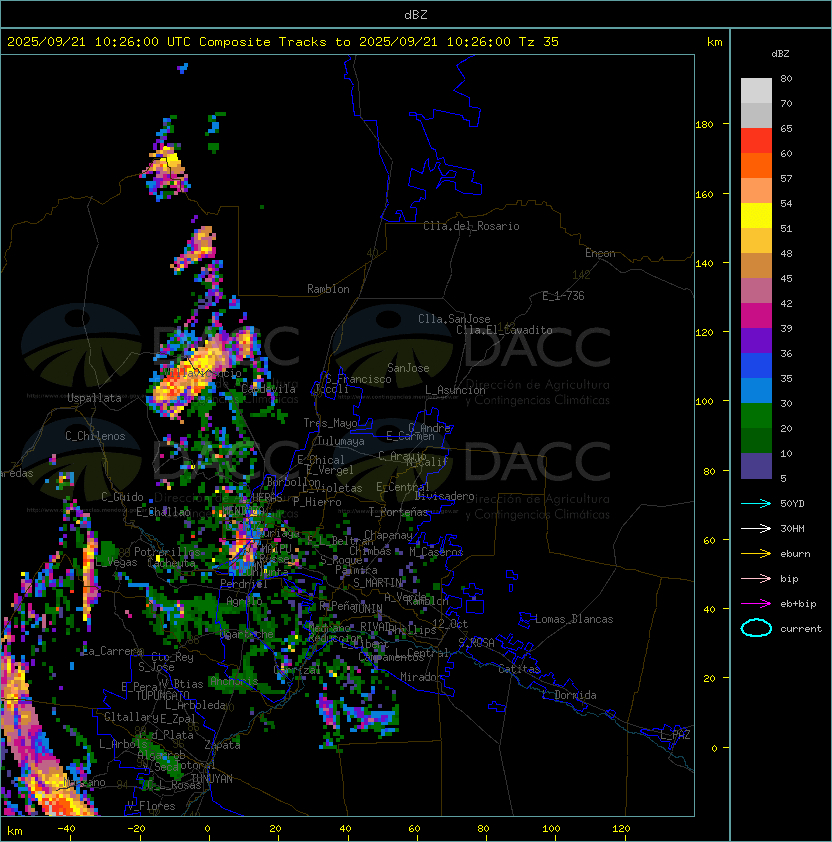Viewport: 832px width, 842px height.
Task: Click the E_Chical map label
Action: [x=321, y=460]
